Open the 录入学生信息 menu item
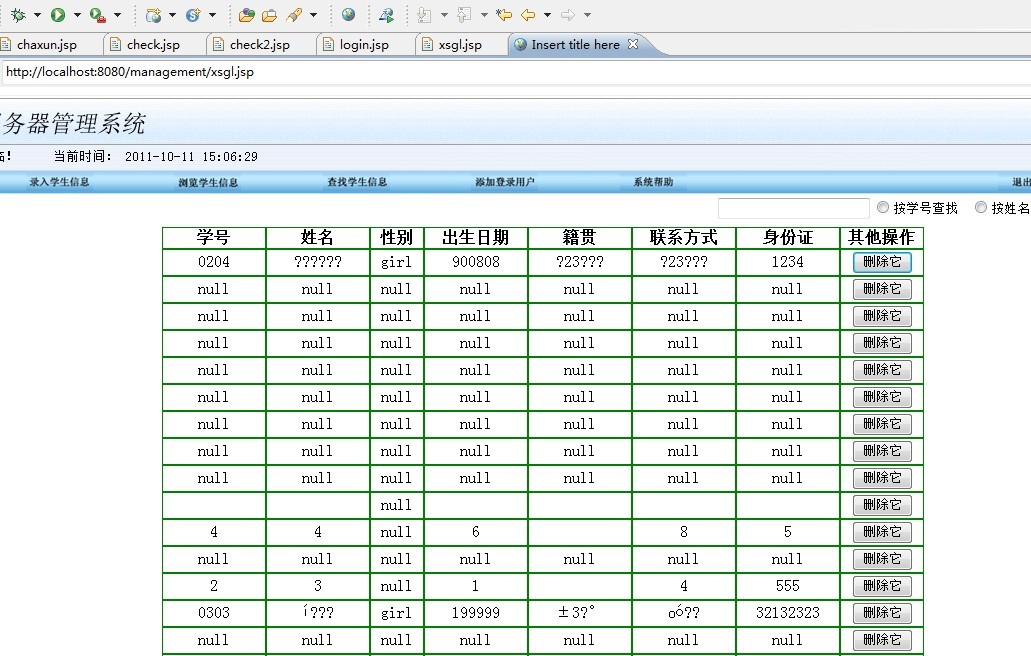 point(59,182)
